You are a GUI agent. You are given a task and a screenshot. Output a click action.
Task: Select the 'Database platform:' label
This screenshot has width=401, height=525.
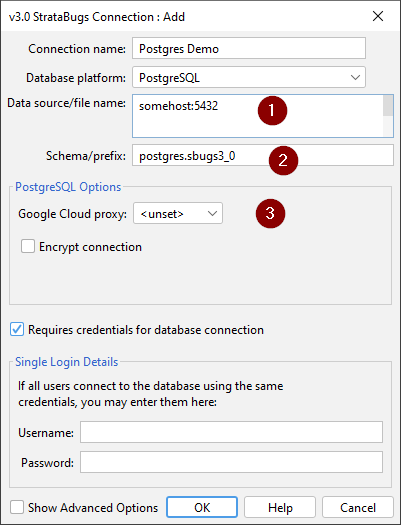point(76,78)
